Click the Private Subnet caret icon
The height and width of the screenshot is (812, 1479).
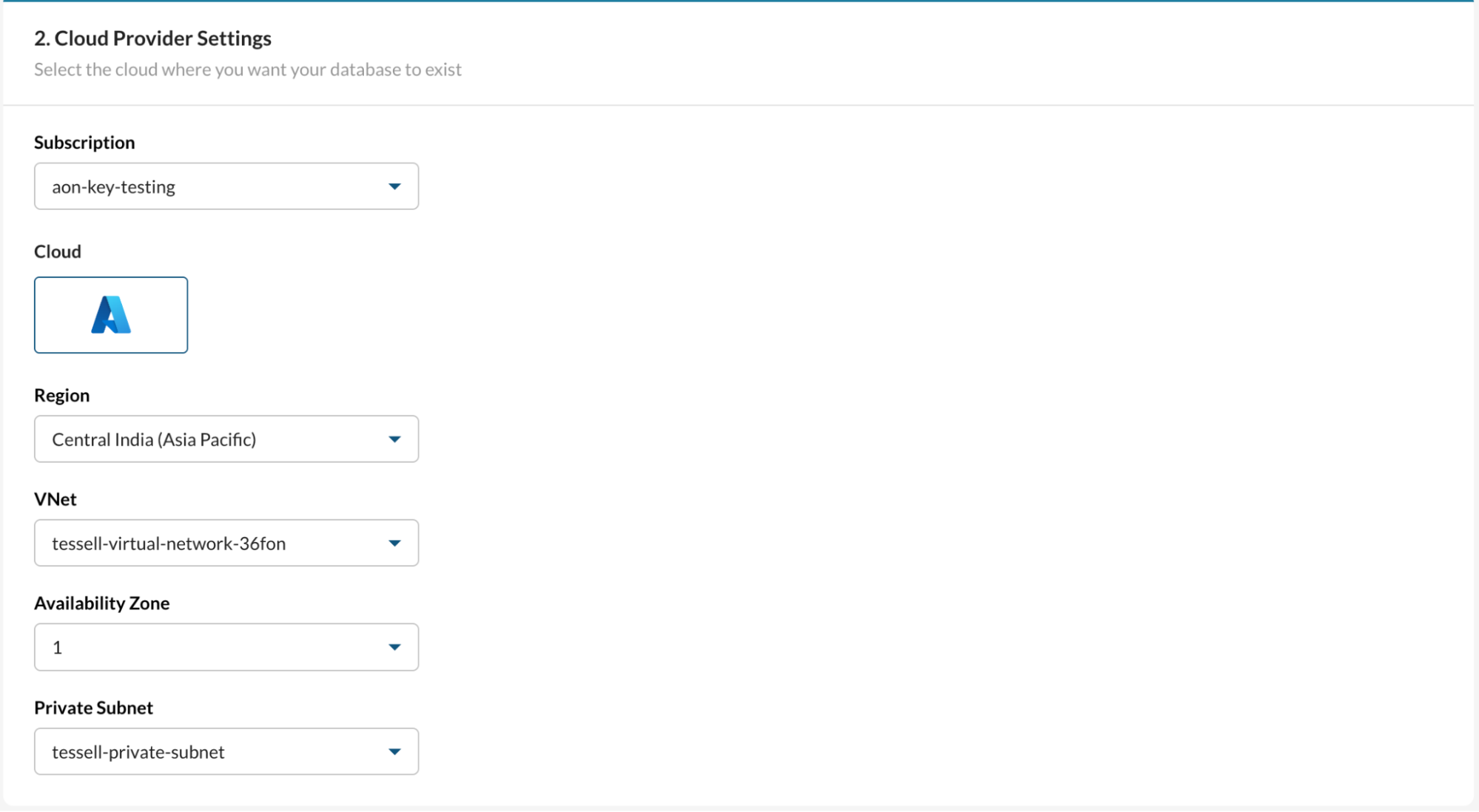click(x=394, y=752)
